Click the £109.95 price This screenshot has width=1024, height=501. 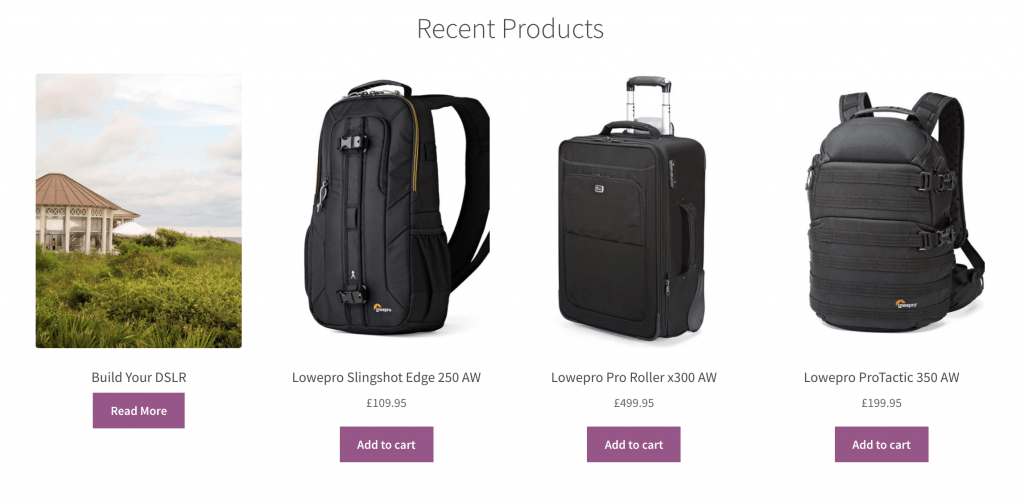click(386, 403)
